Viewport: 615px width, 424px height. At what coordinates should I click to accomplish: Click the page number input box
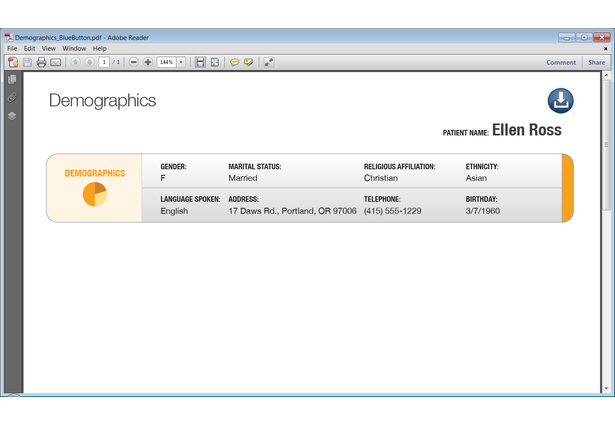tap(104, 62)
